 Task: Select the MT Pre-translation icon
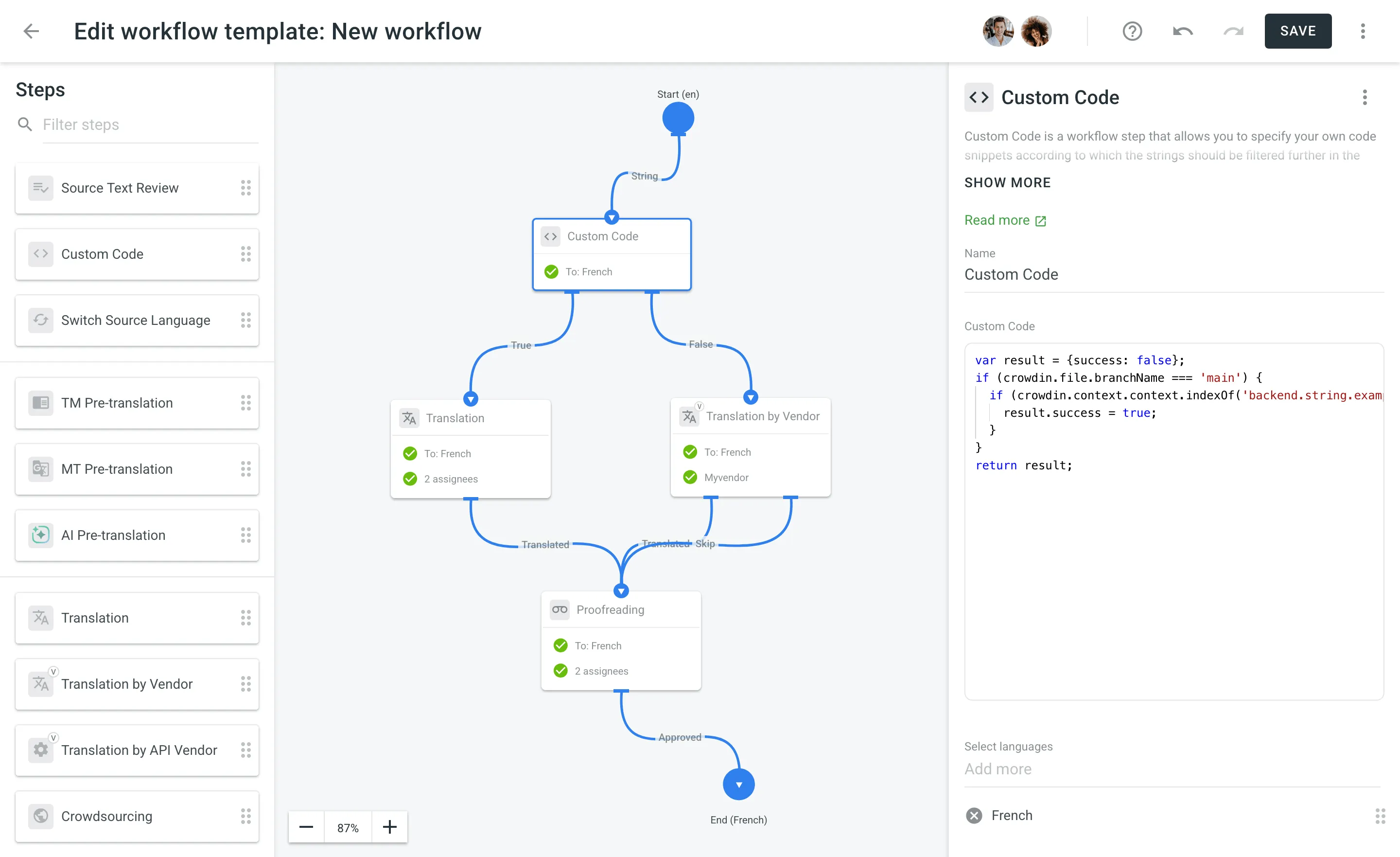click(40, 468)
